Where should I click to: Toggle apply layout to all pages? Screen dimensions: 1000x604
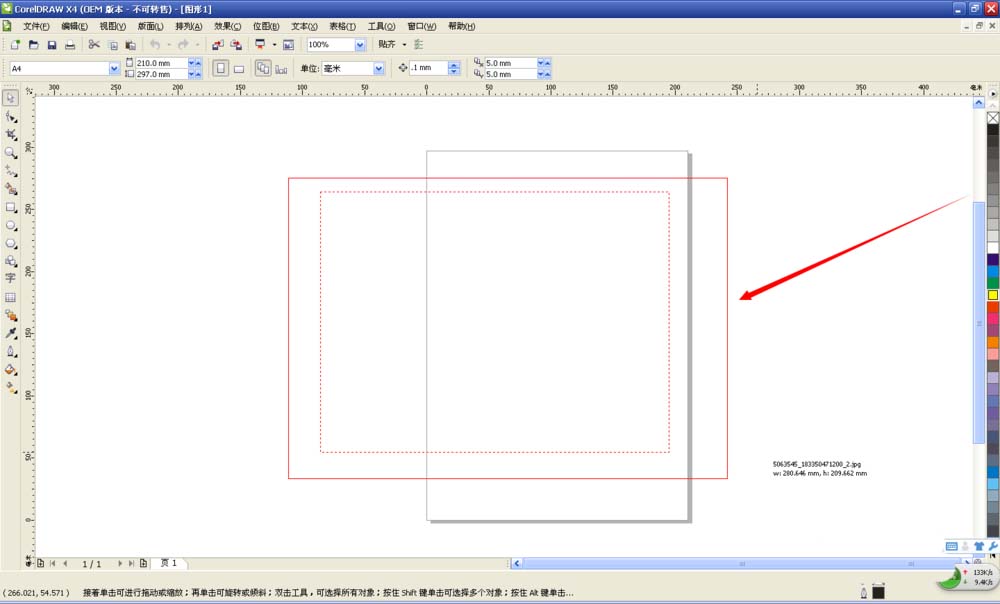click(x=263, y=68)
